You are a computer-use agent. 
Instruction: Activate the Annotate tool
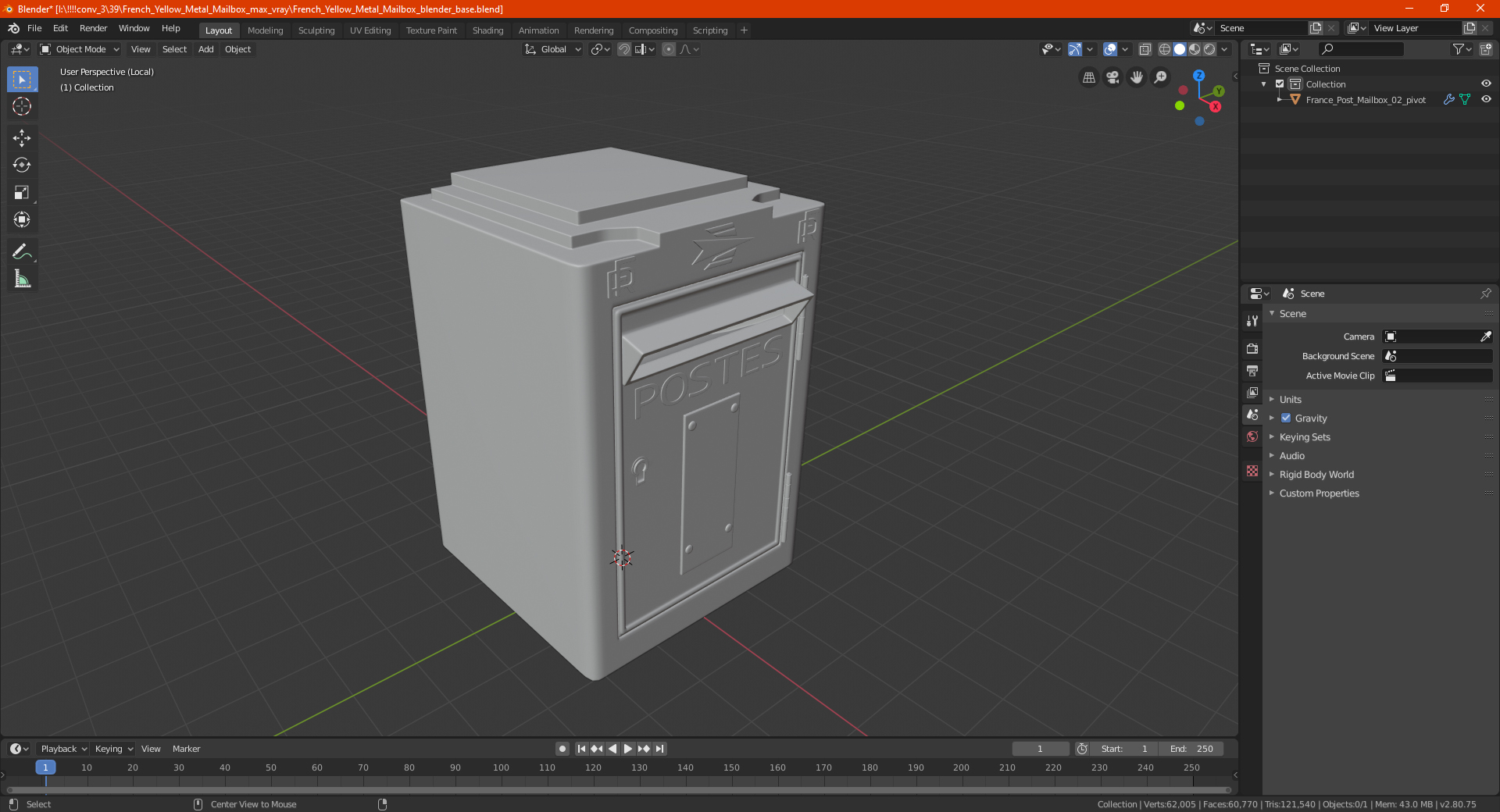22,251
